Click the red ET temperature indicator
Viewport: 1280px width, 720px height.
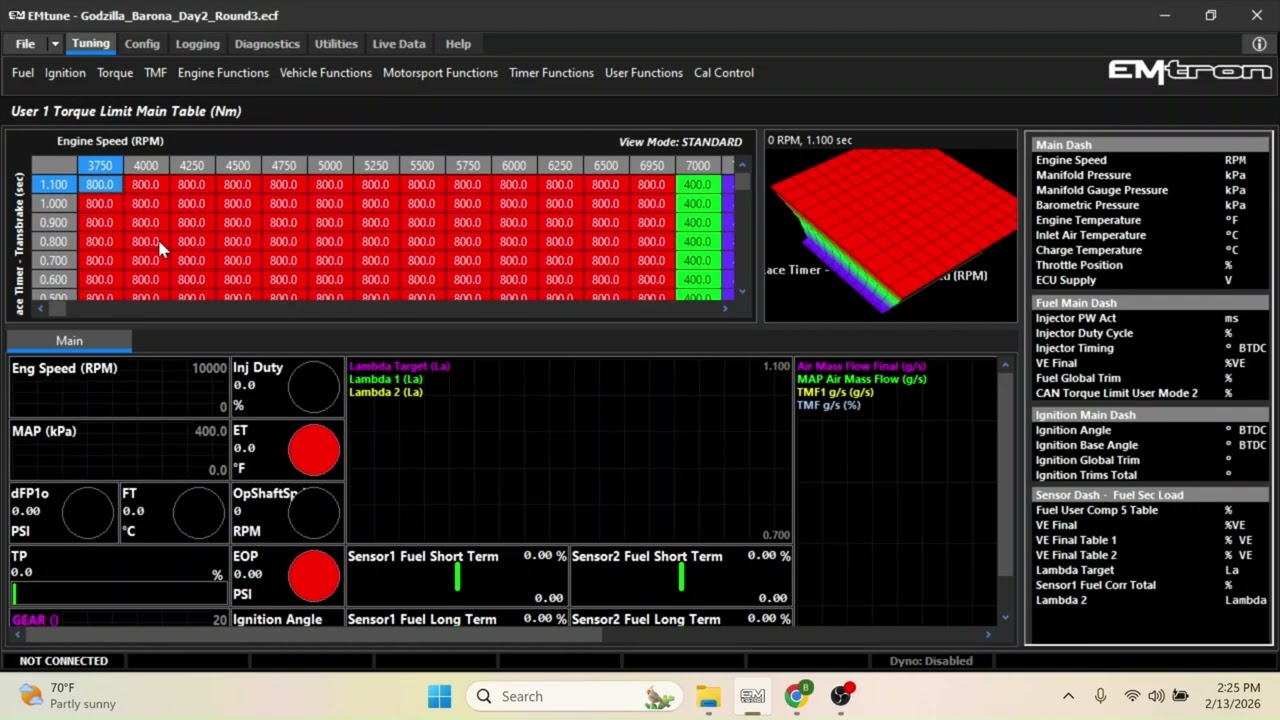[314, 450]
